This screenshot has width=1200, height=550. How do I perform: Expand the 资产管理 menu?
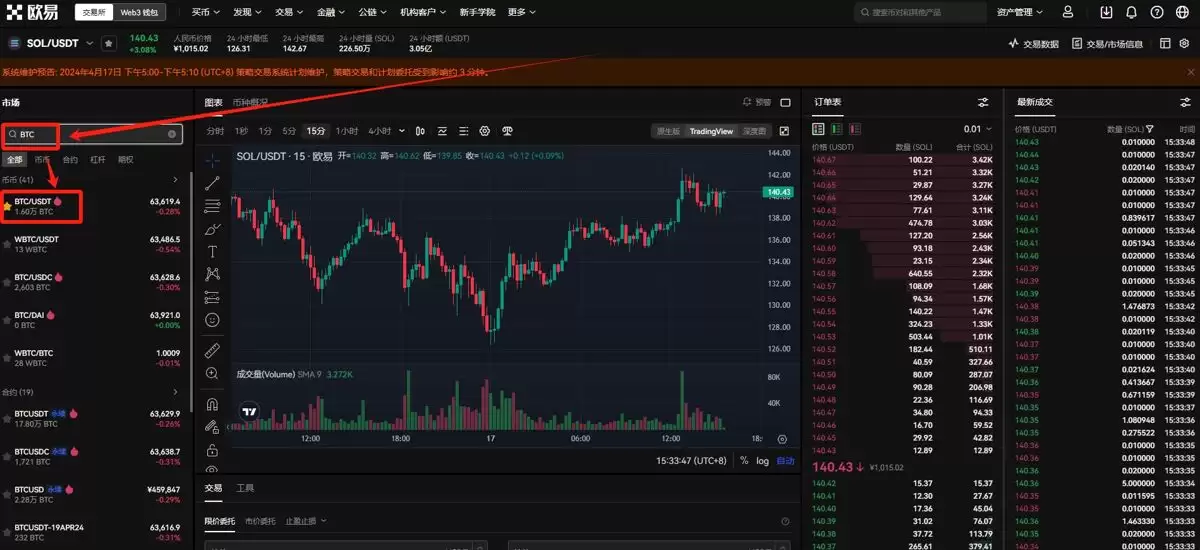pyautogui.click(x=1019, y=12)
